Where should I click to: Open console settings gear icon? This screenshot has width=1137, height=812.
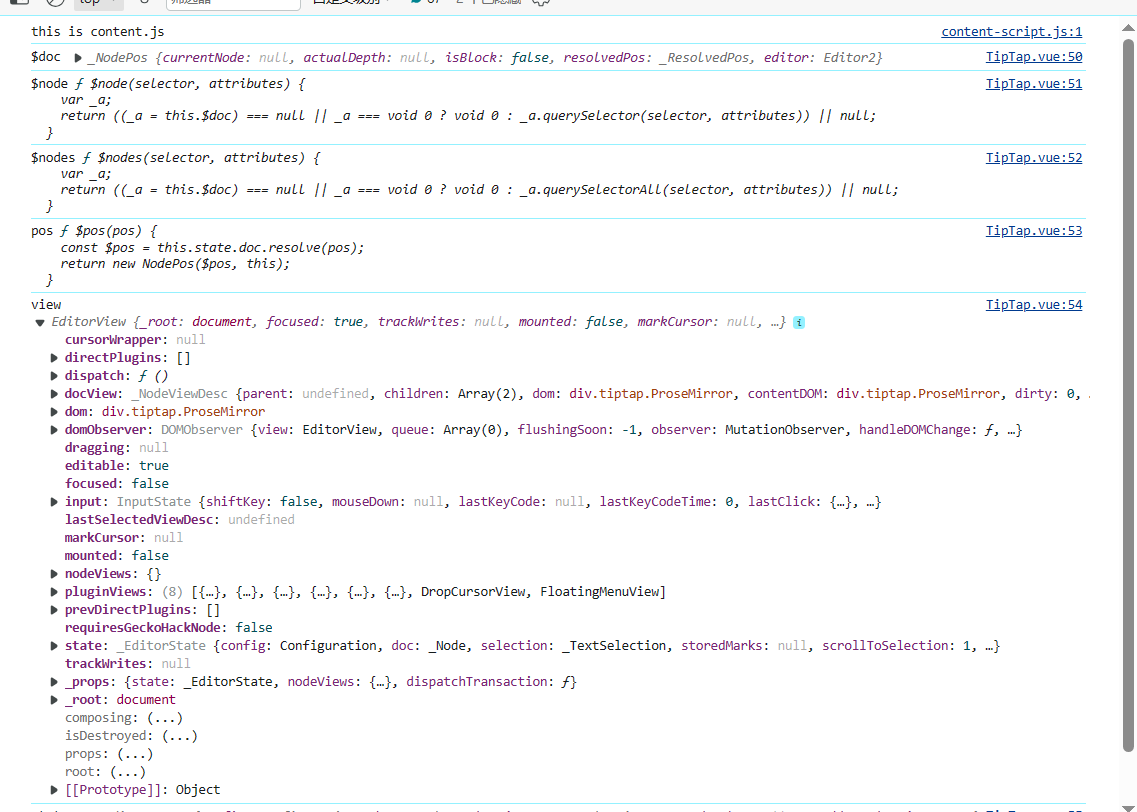541,3
